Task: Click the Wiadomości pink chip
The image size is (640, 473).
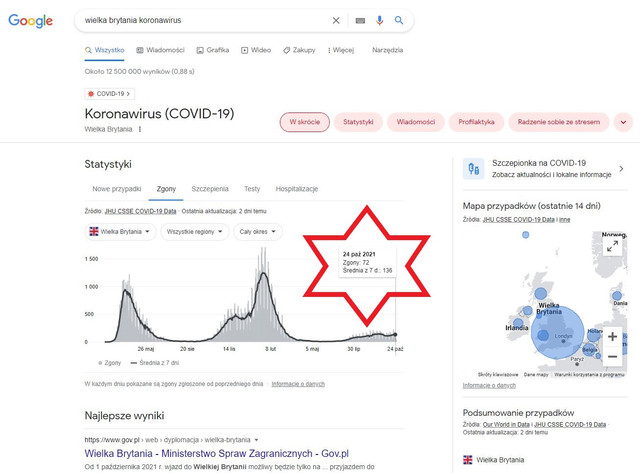Action: (x=416, y=122)
